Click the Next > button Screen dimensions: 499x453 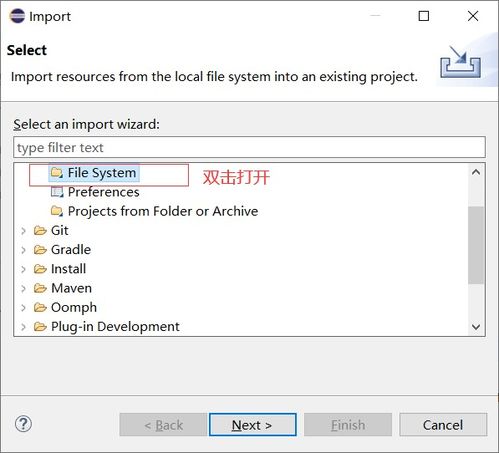[x=252, y=425]
